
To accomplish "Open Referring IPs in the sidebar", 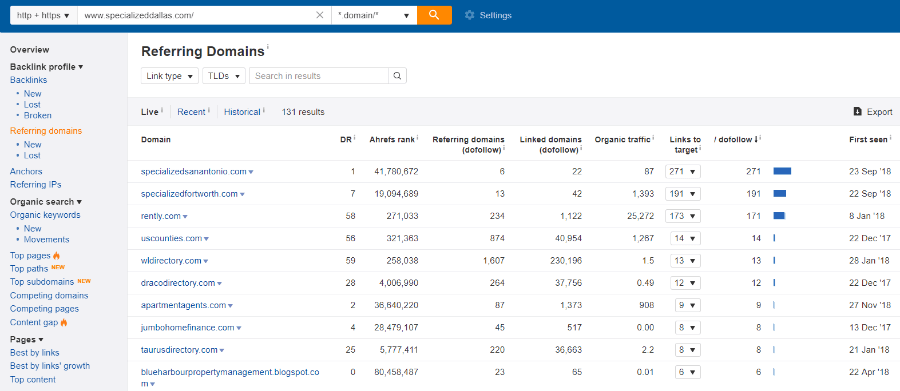I will click(x=36, y=184).
